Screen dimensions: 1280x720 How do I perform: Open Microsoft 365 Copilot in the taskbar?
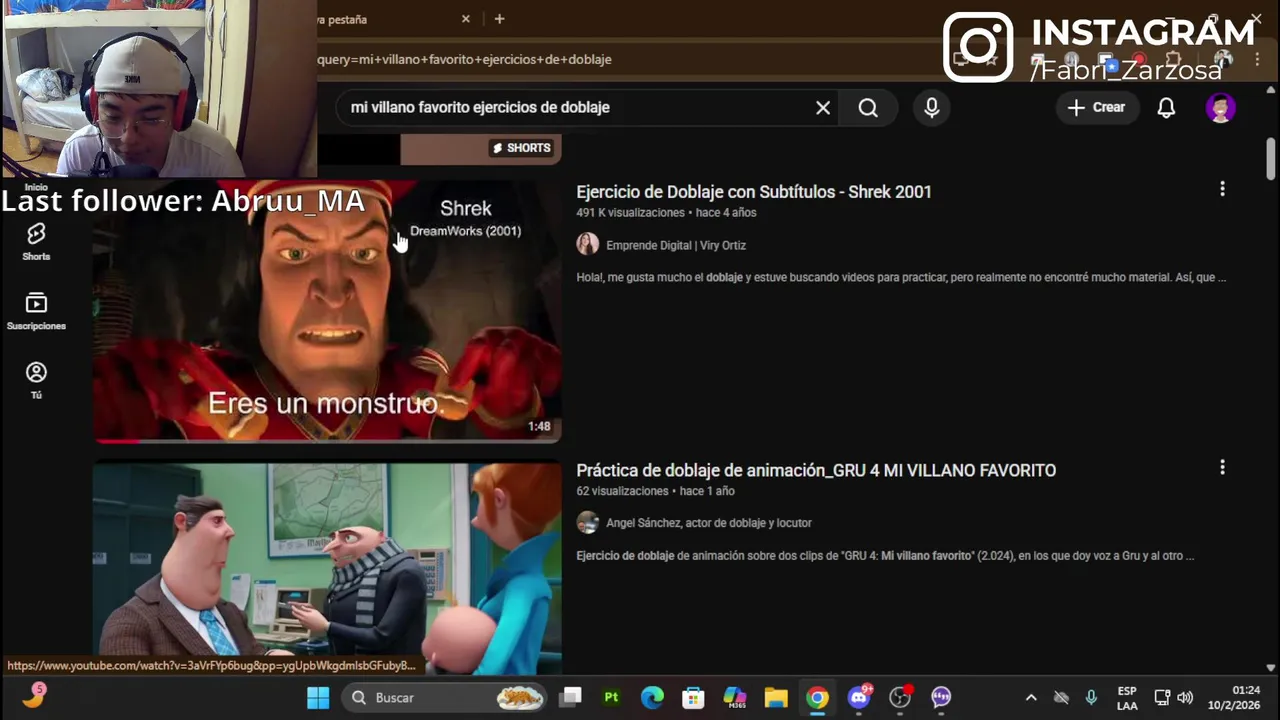pos(735,697)
